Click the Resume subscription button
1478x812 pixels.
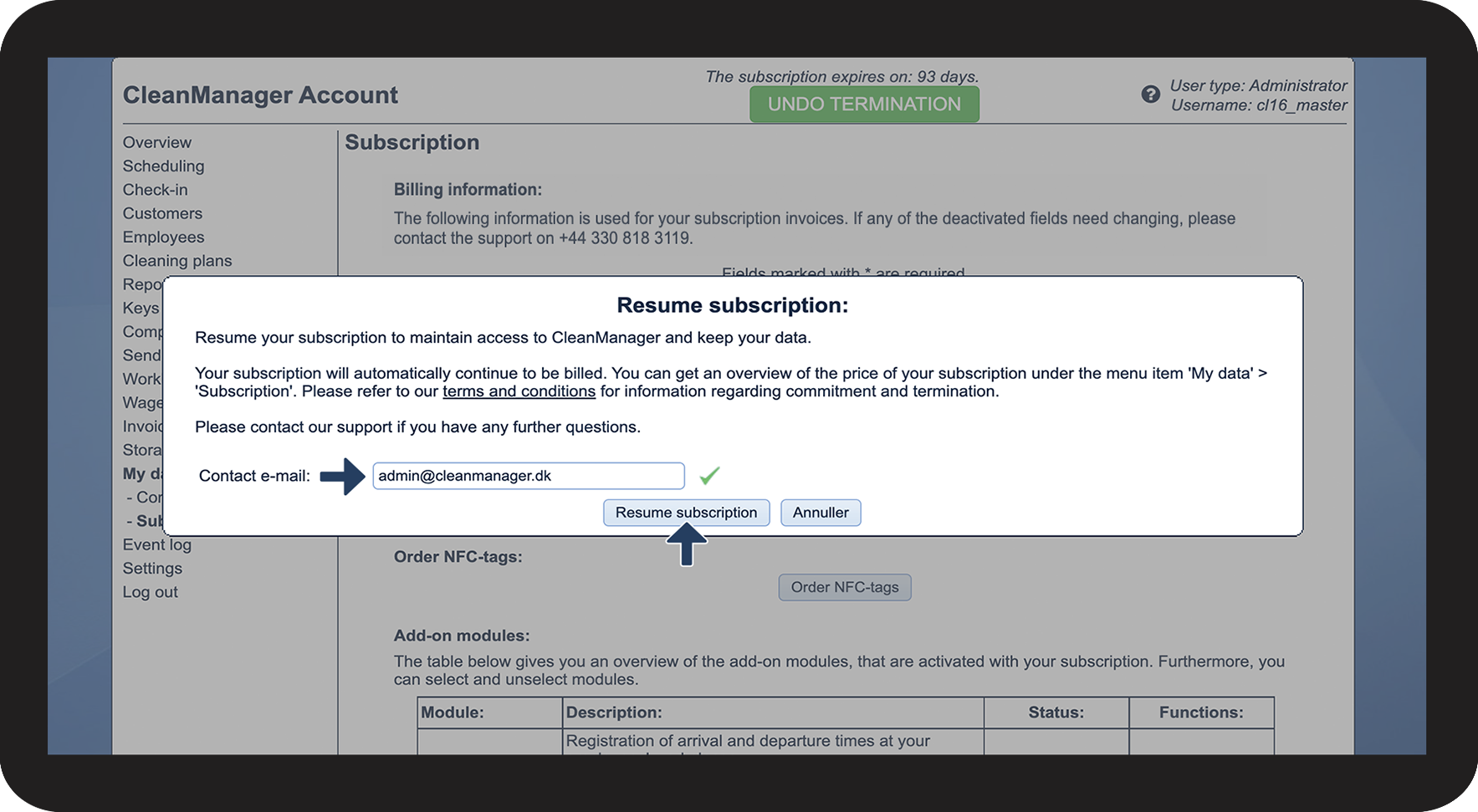click(x=686, y=513)
